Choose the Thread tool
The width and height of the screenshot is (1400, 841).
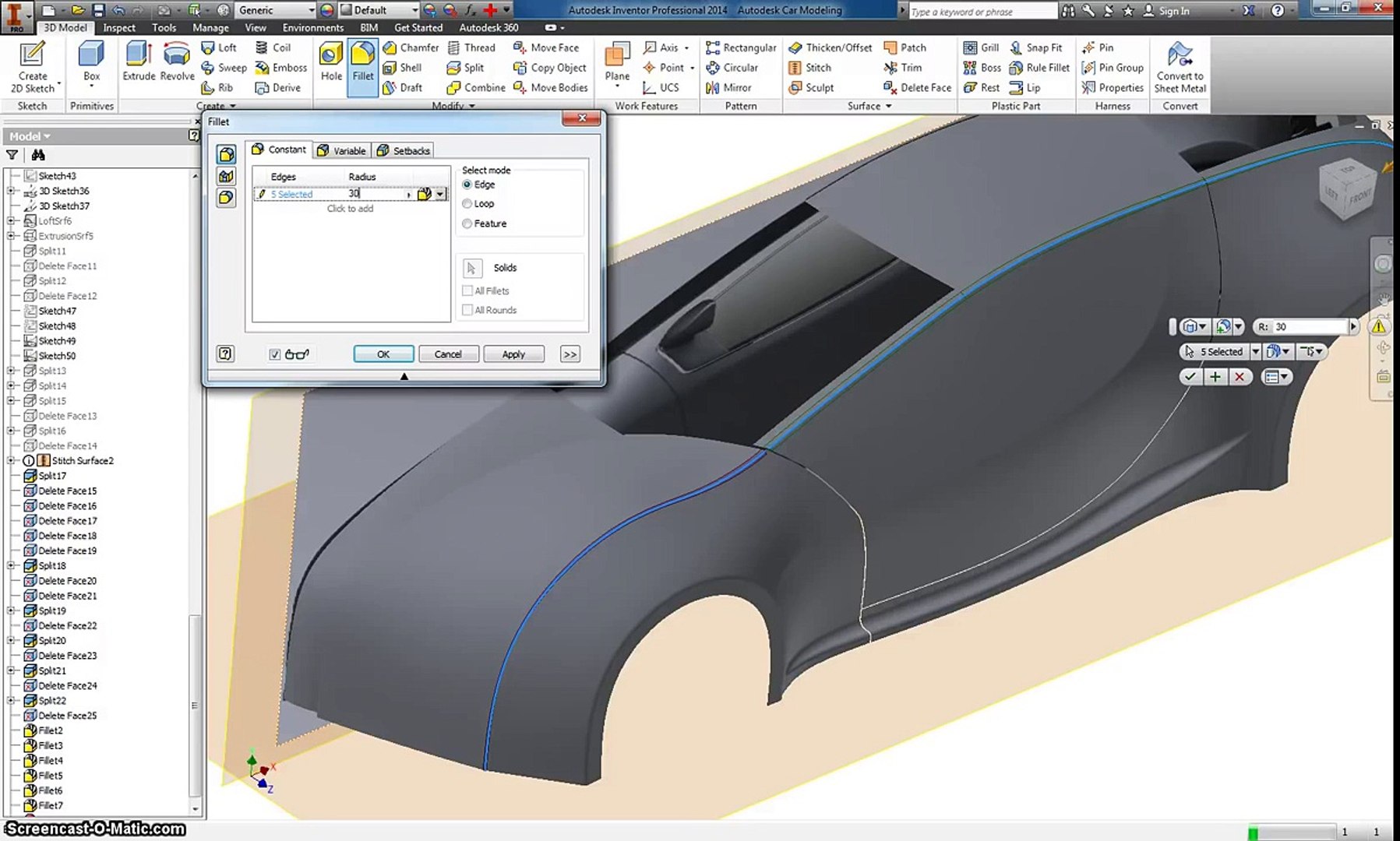pos(471,48)
